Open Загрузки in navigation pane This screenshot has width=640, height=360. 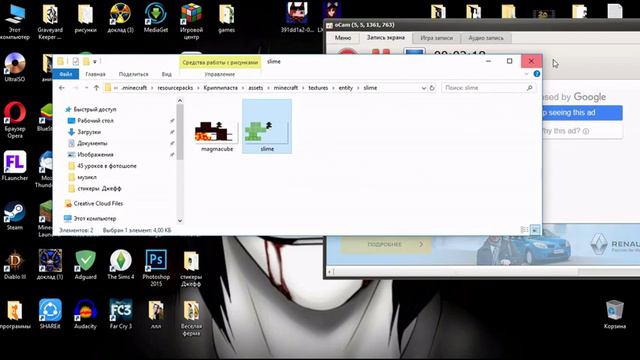[x=89, y=132]
